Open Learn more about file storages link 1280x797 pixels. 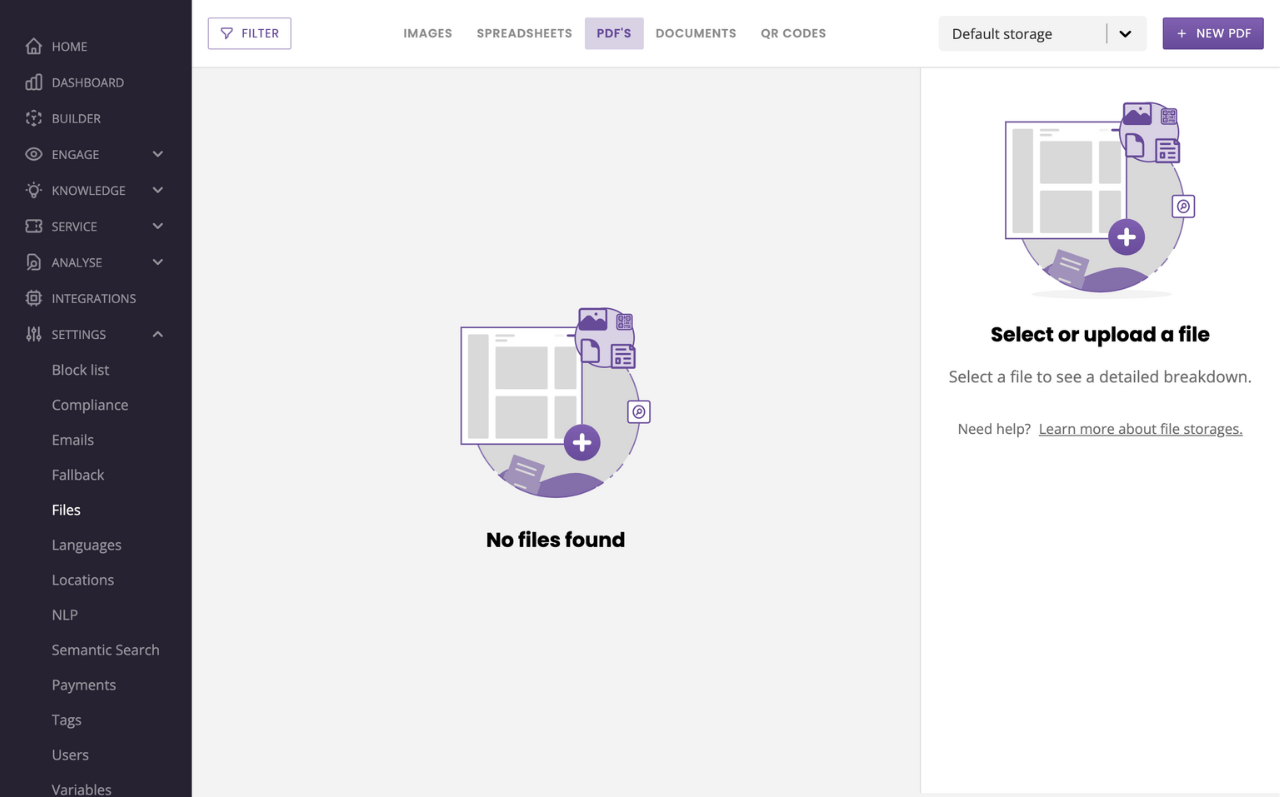(x=1140, y=429)
